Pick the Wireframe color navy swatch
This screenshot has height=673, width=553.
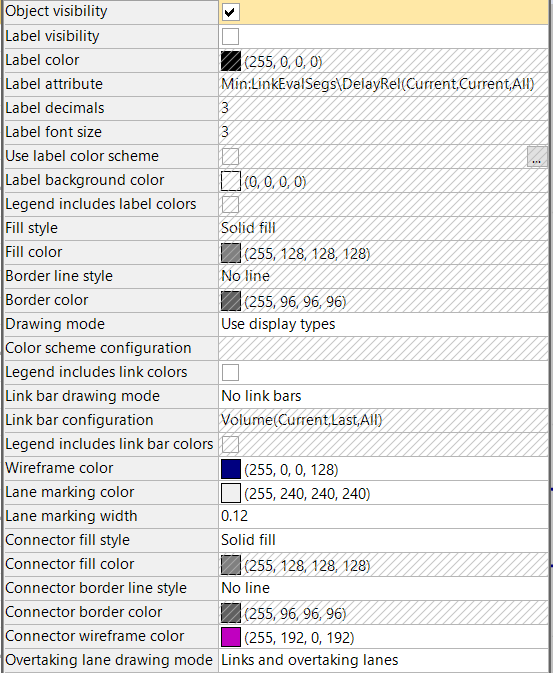231,469
